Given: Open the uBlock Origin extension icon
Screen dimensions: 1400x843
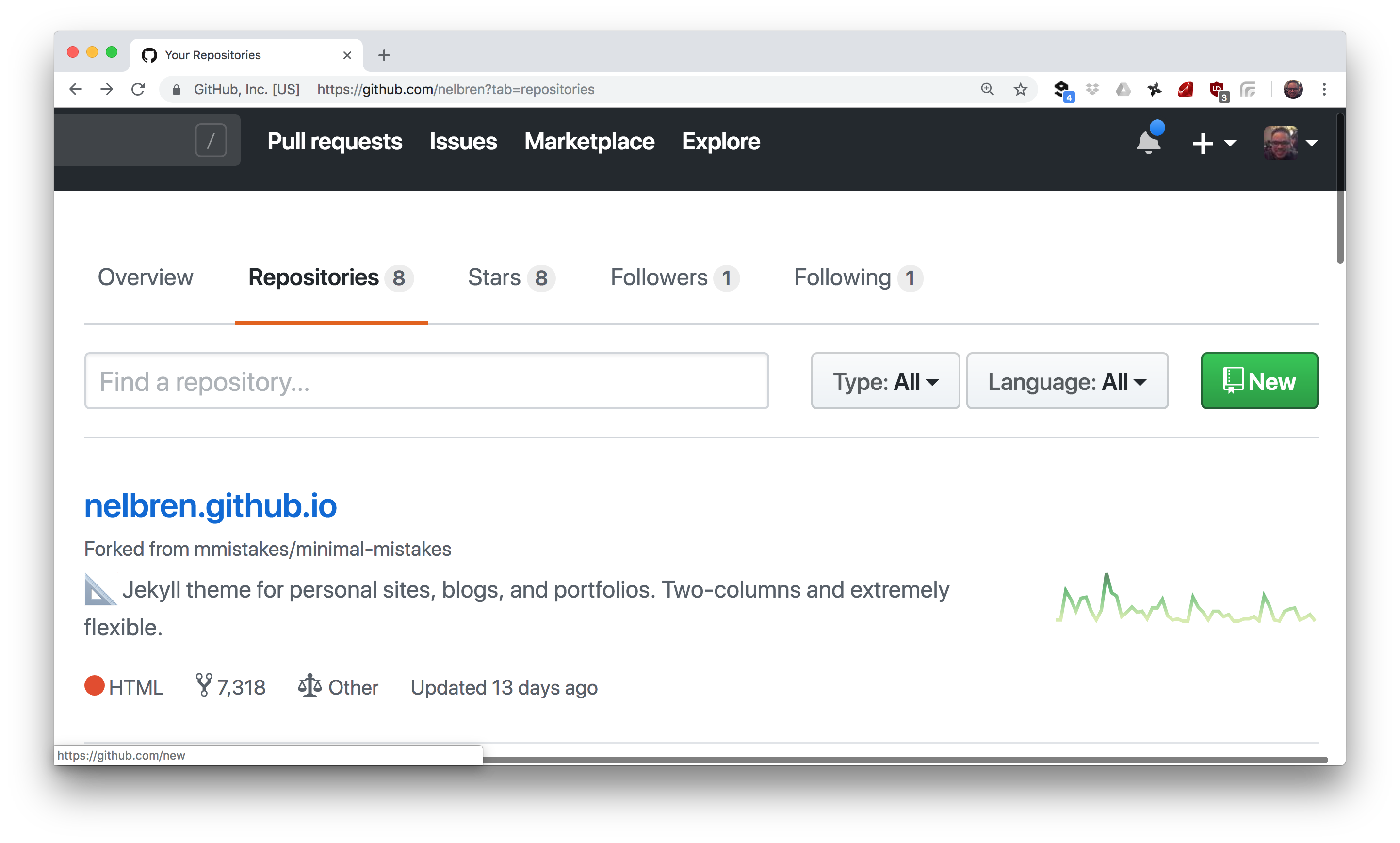Looking at the screenshot, I should pyautogui.click(x=1216, y=89).
